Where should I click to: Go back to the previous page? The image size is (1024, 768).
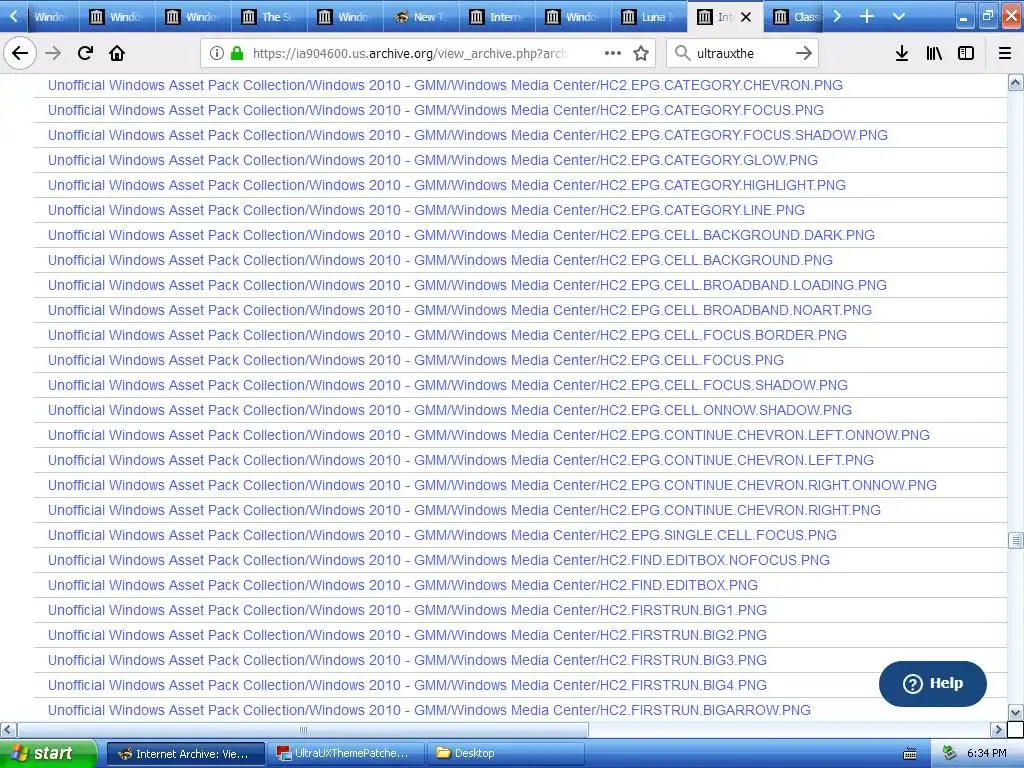click(20, 53)
